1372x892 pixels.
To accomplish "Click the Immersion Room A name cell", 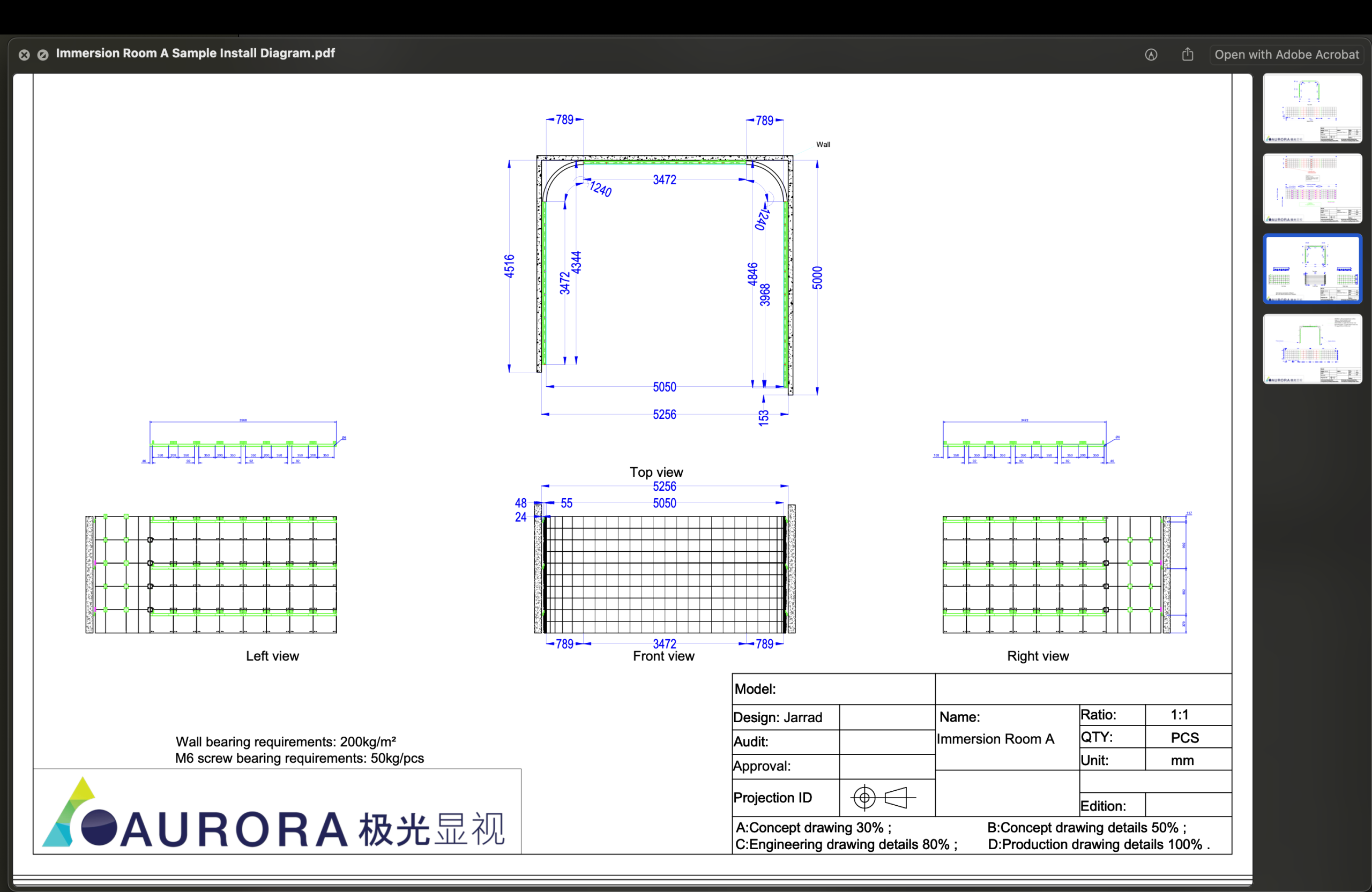I will [x=996, y=739].
